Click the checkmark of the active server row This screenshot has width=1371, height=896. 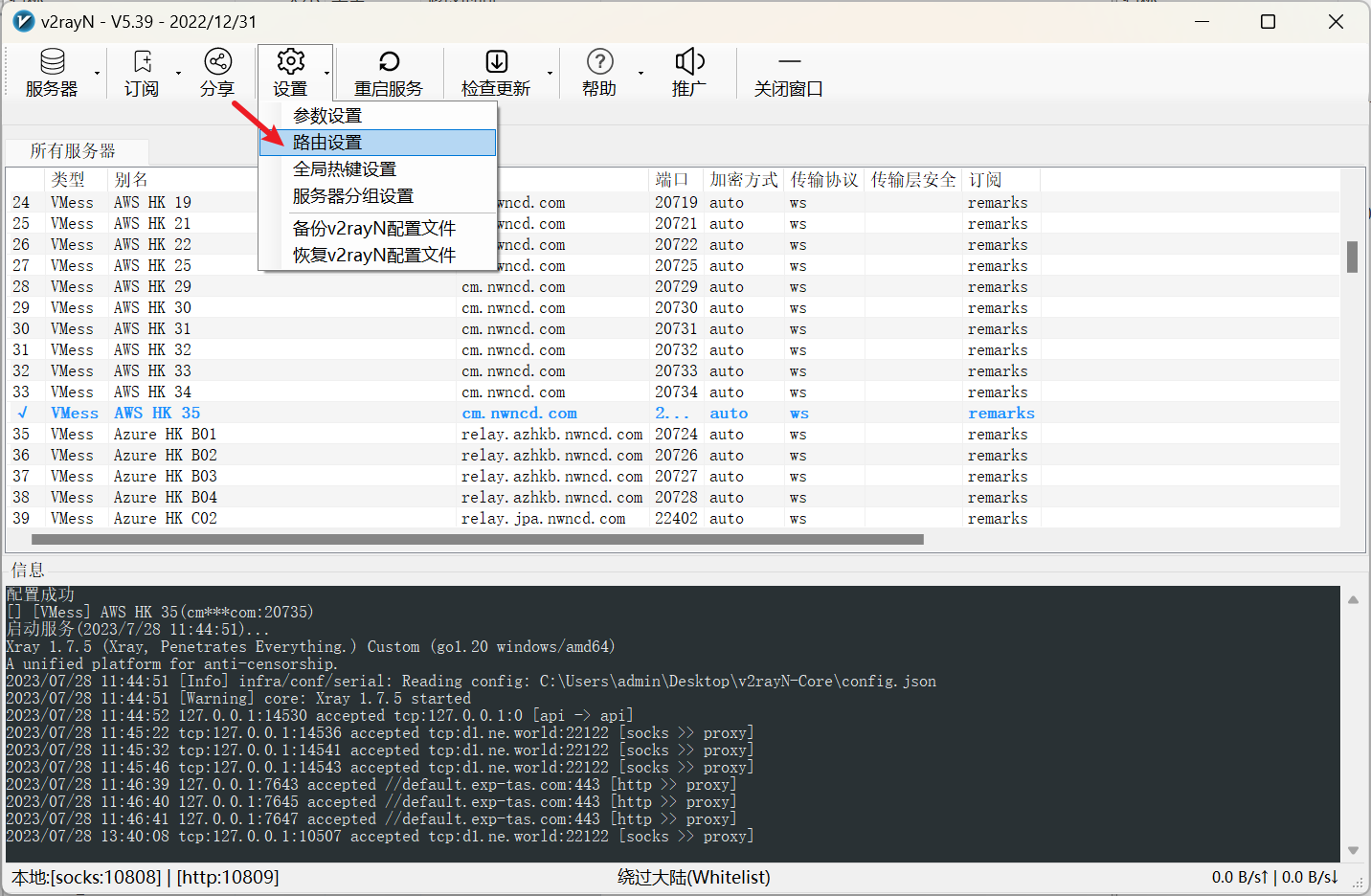coord(22,414)
